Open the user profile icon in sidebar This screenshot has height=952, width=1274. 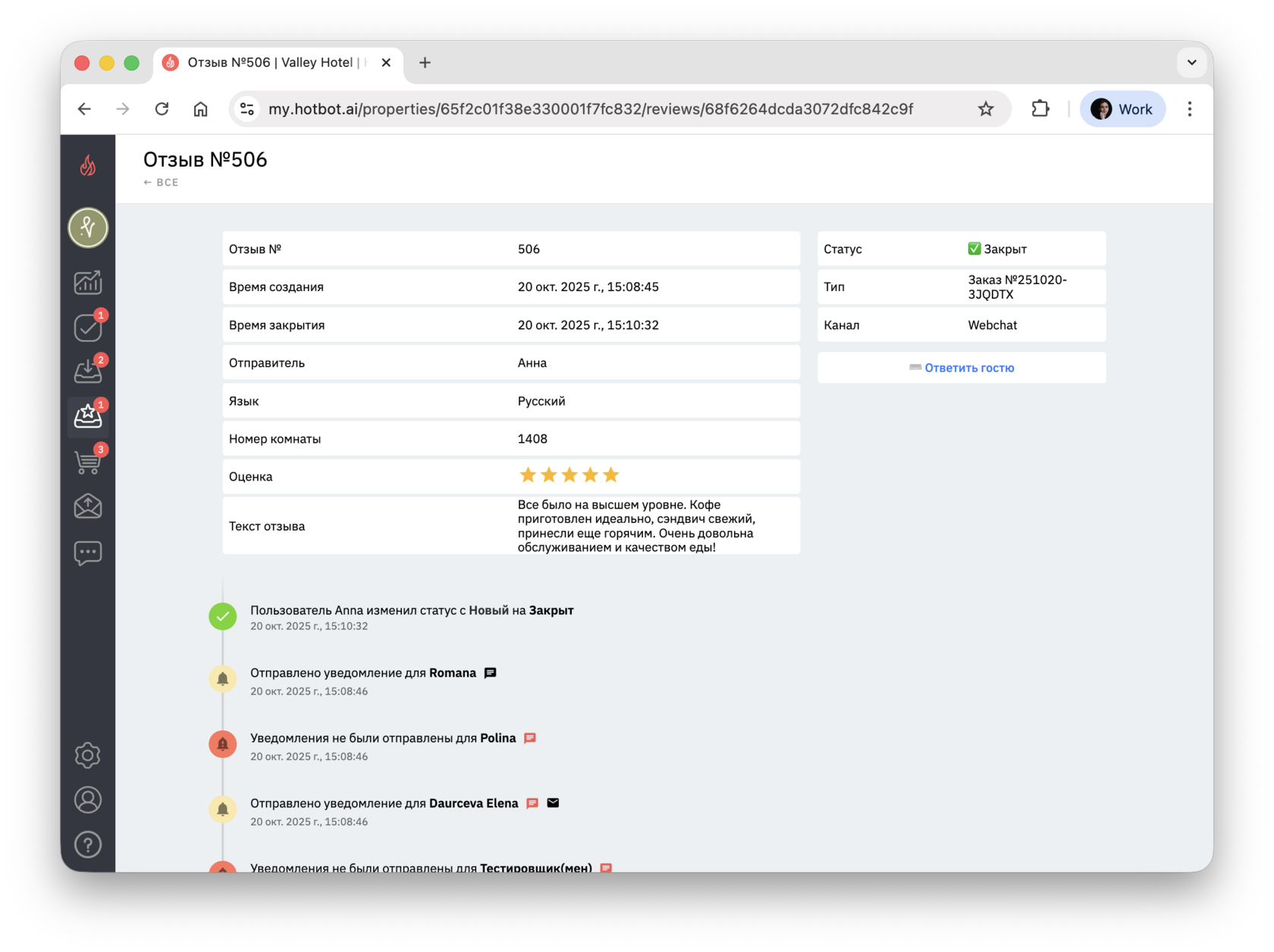click(x=88, y=800)
